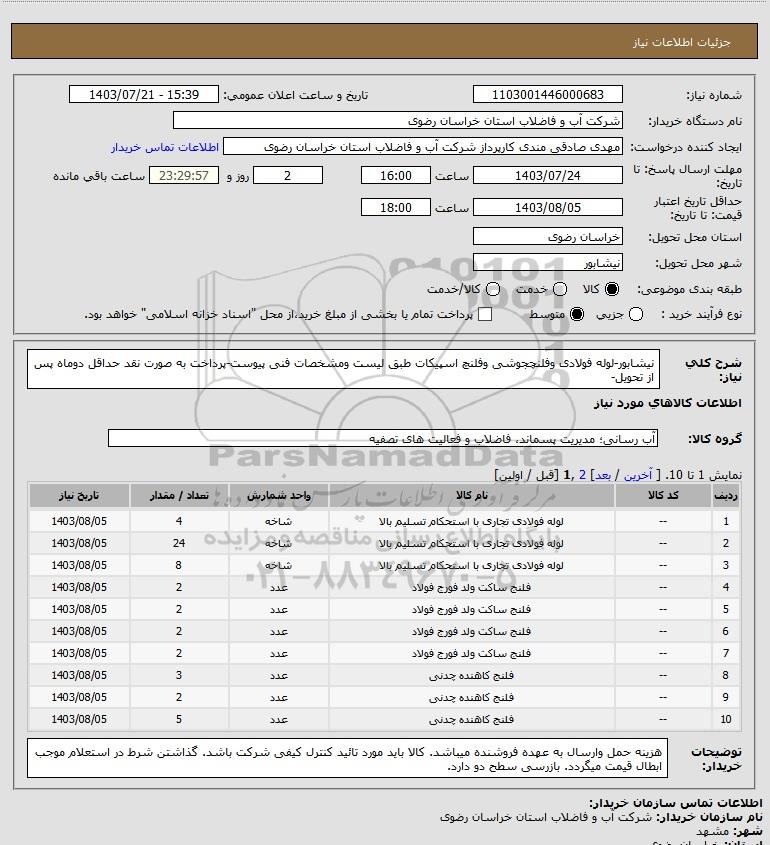Click the آخرین pagination link

[x=637, y=475]
